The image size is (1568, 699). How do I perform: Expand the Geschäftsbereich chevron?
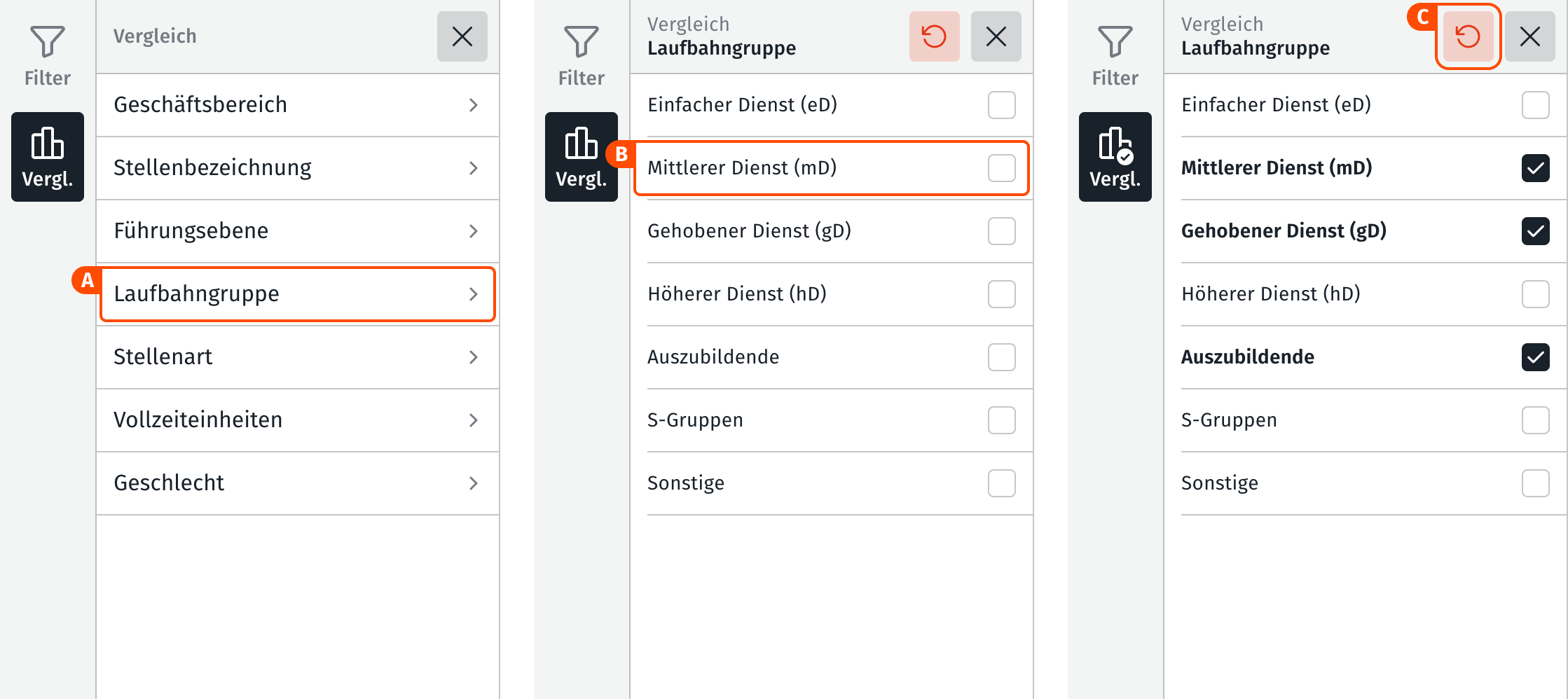point(474,105)
